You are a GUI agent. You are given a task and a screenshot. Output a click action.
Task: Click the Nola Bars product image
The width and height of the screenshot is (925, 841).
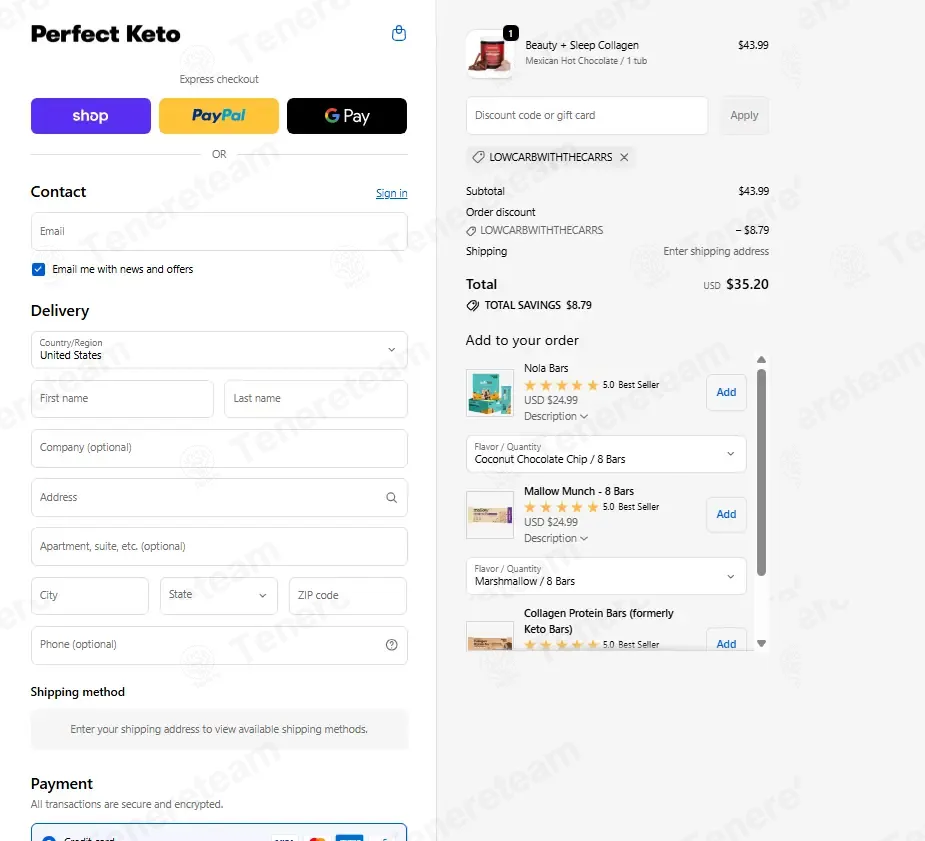[490, 393]
